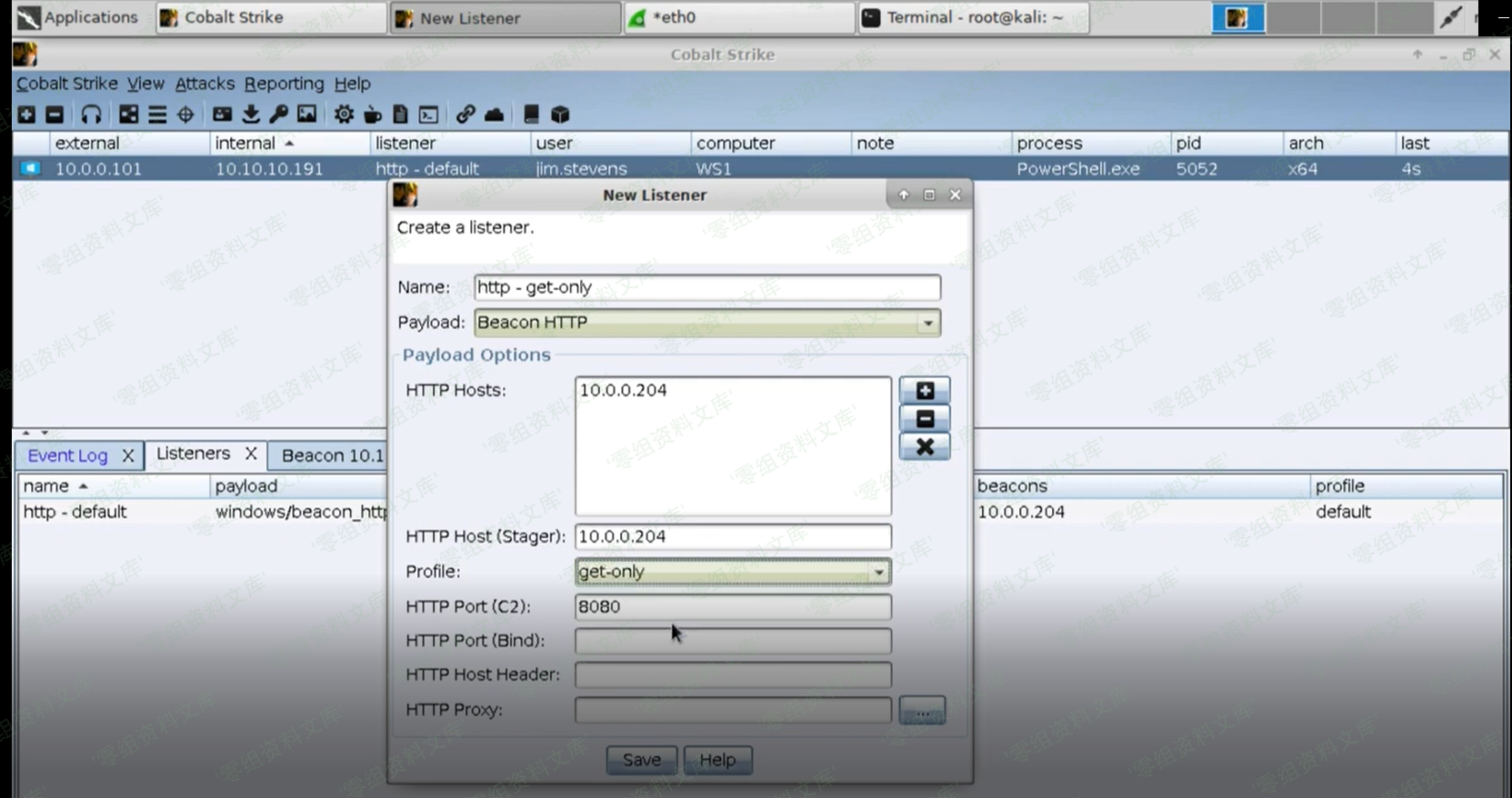Click the gear payload generator icon
Image resolution: width=1512 pixels, height=798 pixels.
(344, 115)
